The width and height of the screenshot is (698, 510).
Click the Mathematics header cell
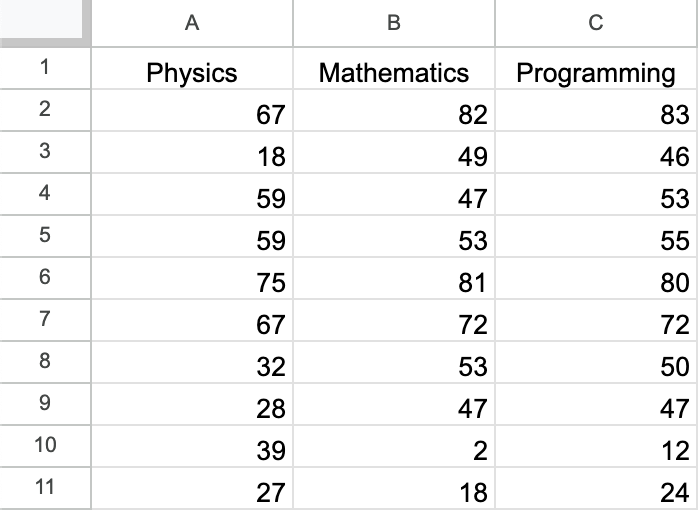394,73
